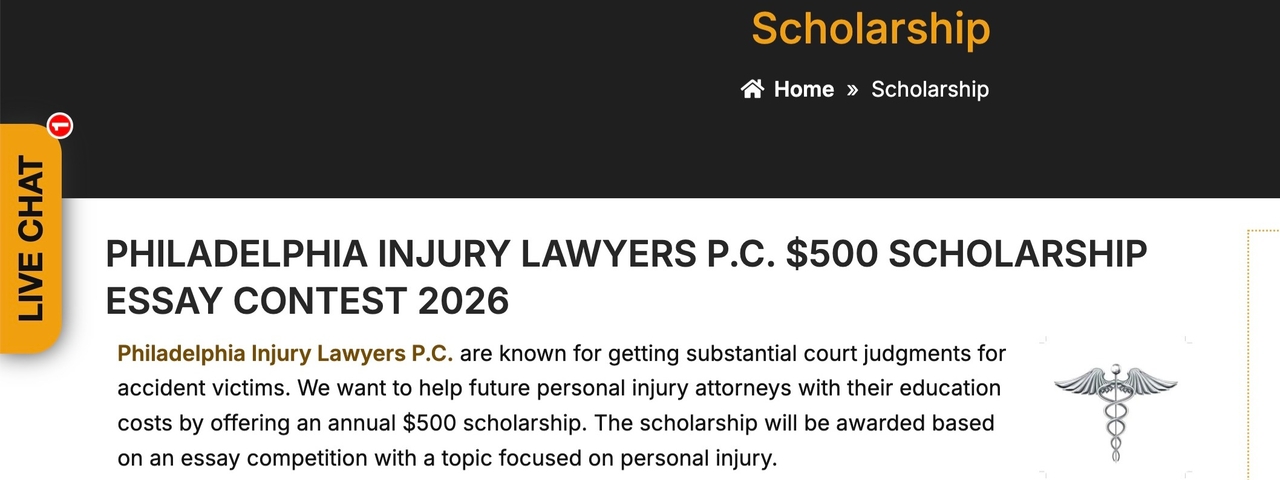Viewport: 1280px width, 480px height.
Task: Follow the Philadelphia Injury Lawyers P.C. link
Action: point(285,353)
